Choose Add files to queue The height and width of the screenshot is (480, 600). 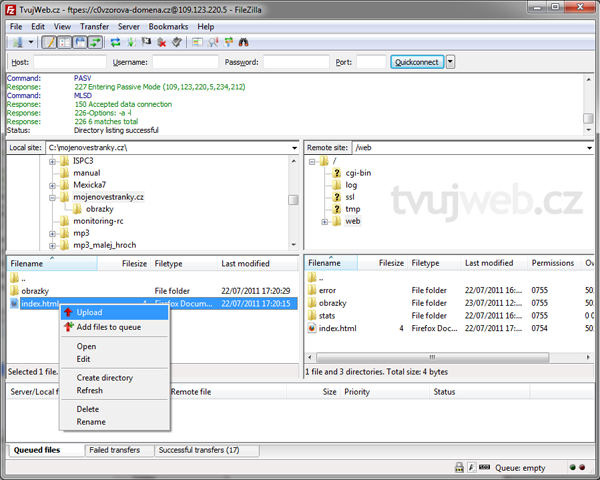pos(115,327)
